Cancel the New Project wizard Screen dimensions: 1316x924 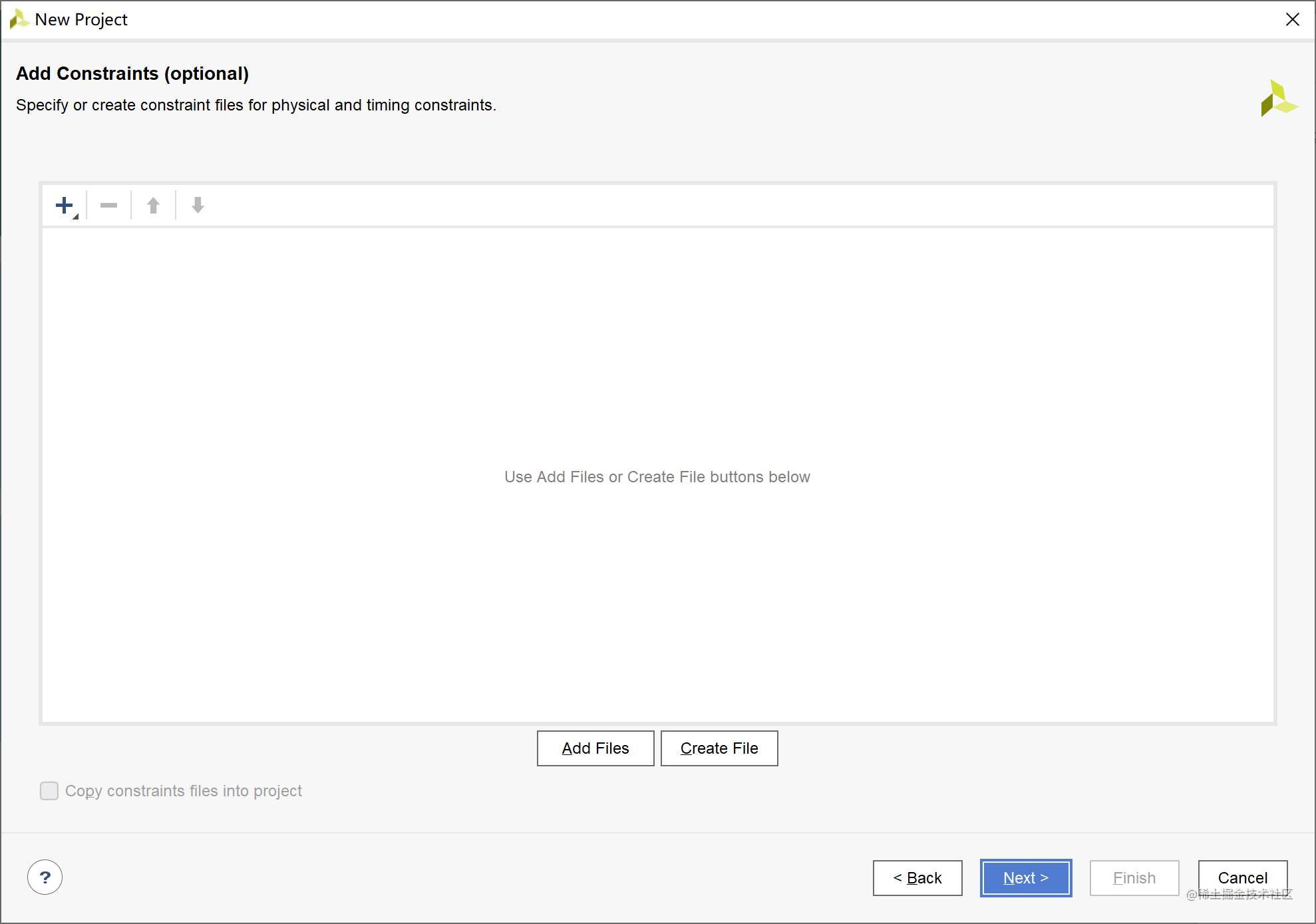pyautogui.click(x=1242, y=878)
